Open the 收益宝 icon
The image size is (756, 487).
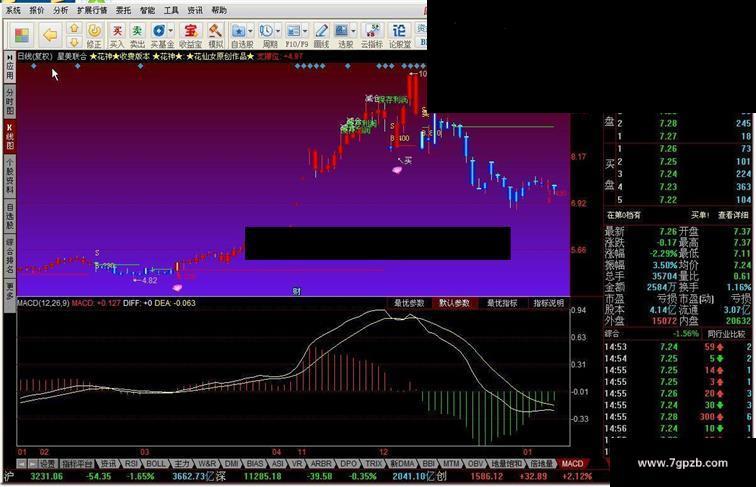click(x=190, y=31)
